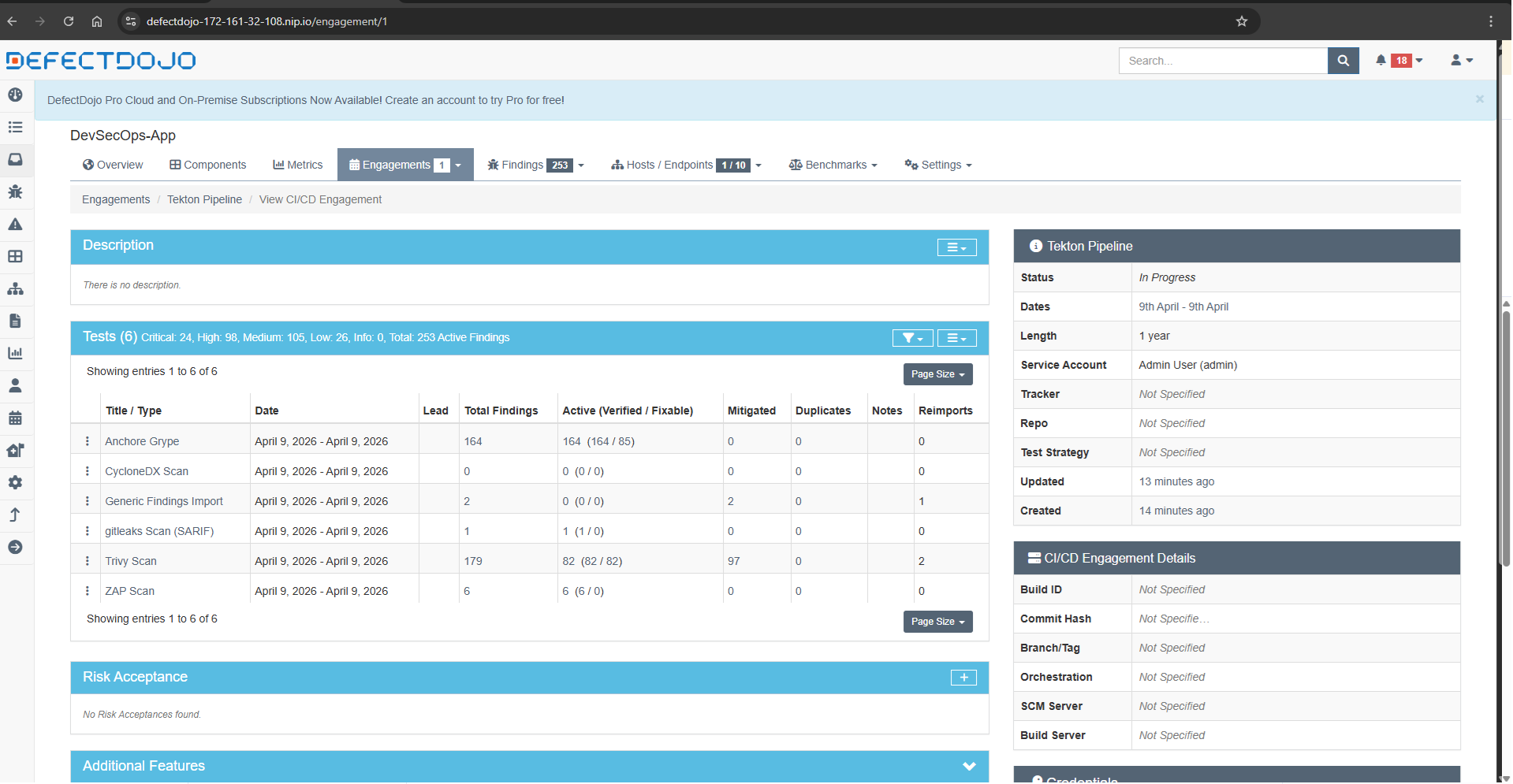Image resolution: width=1513 pixels, height=784 pixels.
Task: Open the Dashboard speedometer icon in sidebar
Action: point(16,95)
